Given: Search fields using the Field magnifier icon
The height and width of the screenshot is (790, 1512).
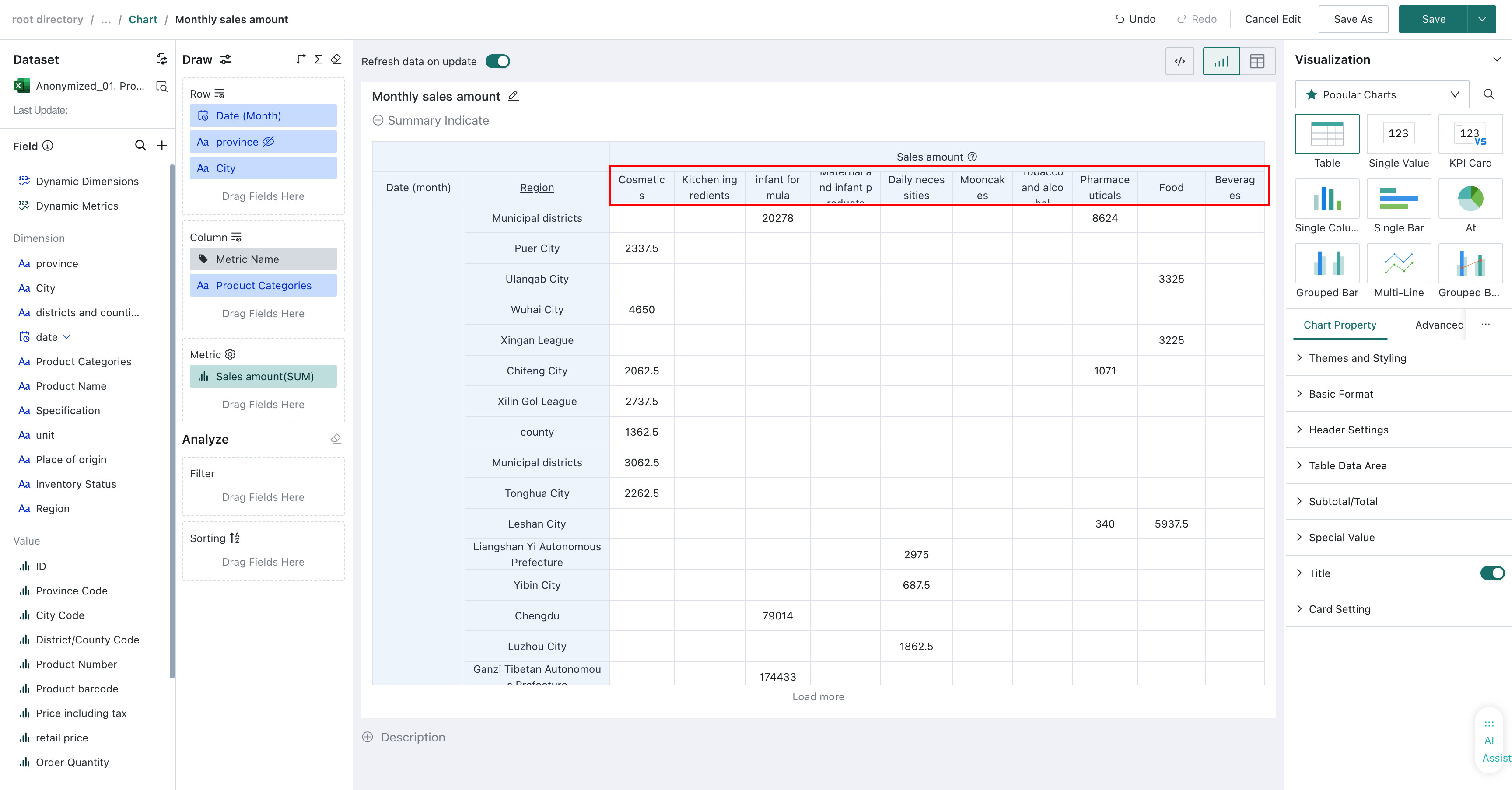Looking at the screenshot, I should (140, 146).
